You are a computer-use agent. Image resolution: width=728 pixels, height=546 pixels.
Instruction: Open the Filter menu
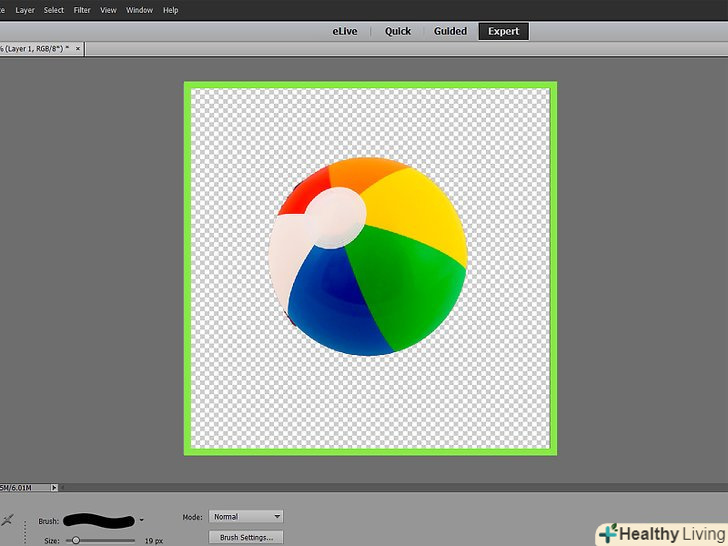coord(82,10)
